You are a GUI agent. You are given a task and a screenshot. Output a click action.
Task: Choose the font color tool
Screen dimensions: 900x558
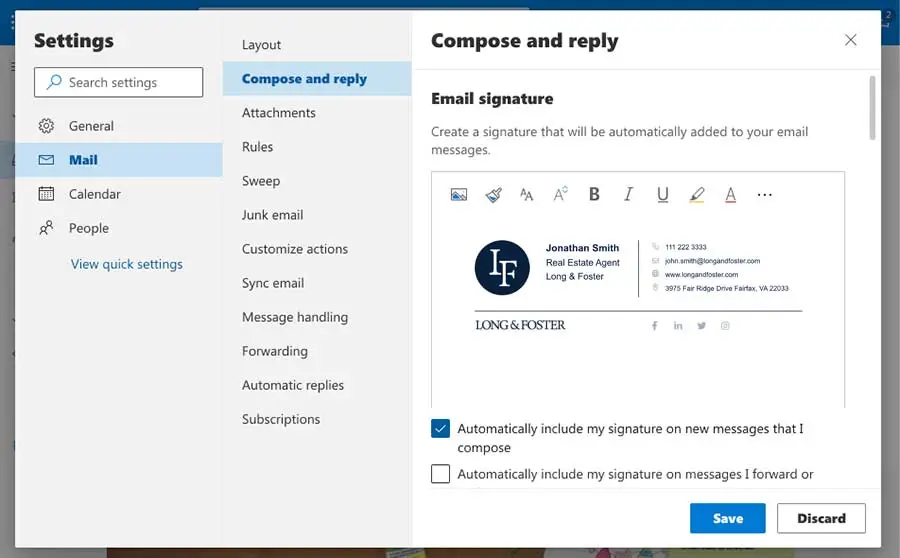point(730,195)
